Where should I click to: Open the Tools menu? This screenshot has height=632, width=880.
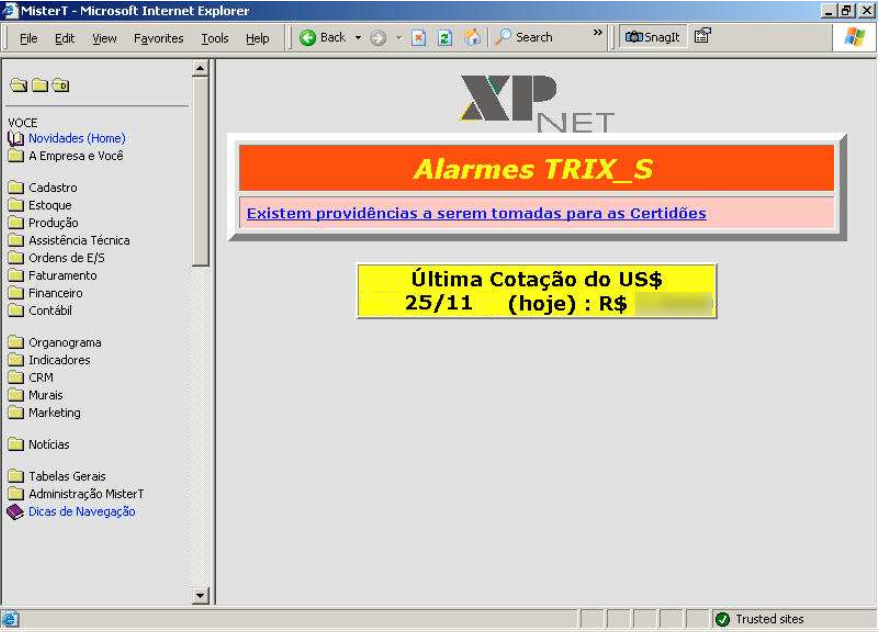point(213,37)
